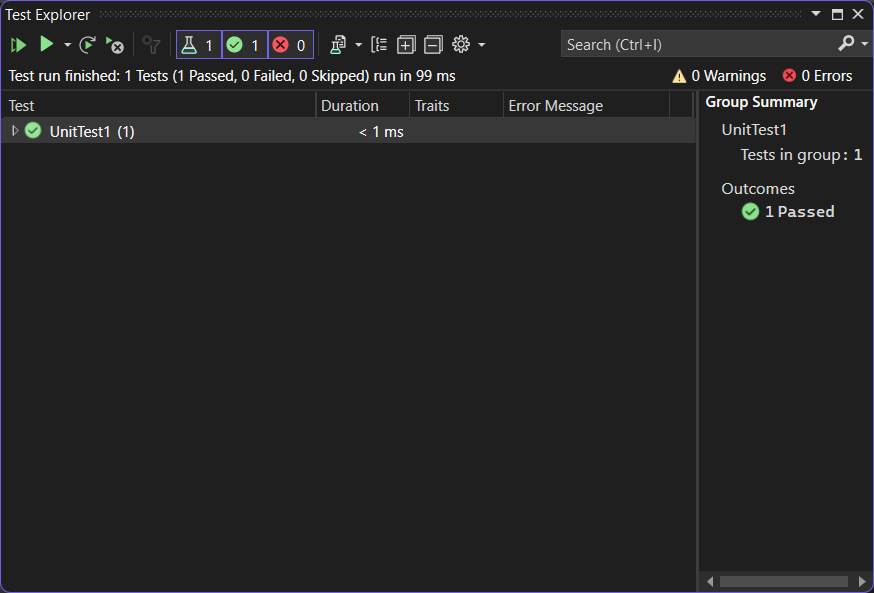The width and height of the screenshot is (874, 593).
Task: Click the Run failed tests icon
Action: 115,45
